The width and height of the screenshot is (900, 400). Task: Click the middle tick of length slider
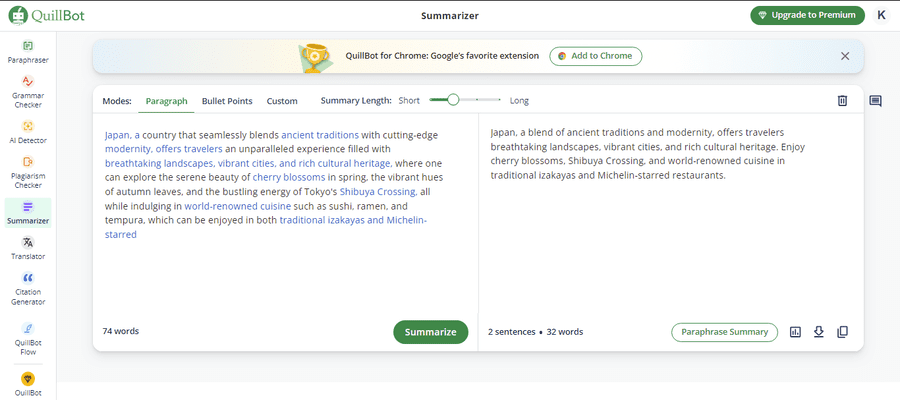477,100
